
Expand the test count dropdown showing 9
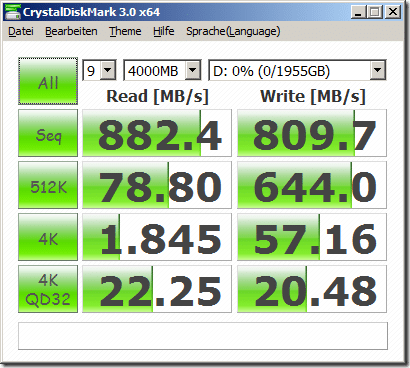click(108, 70)
